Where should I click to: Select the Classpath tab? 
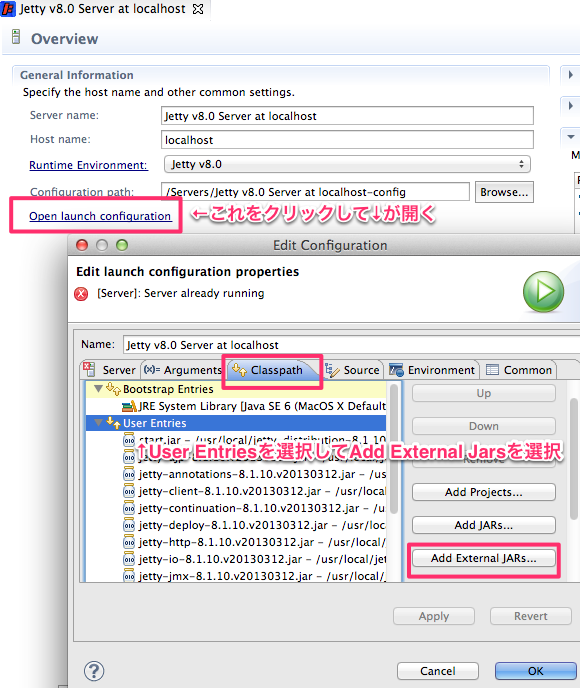click(272, 370)
